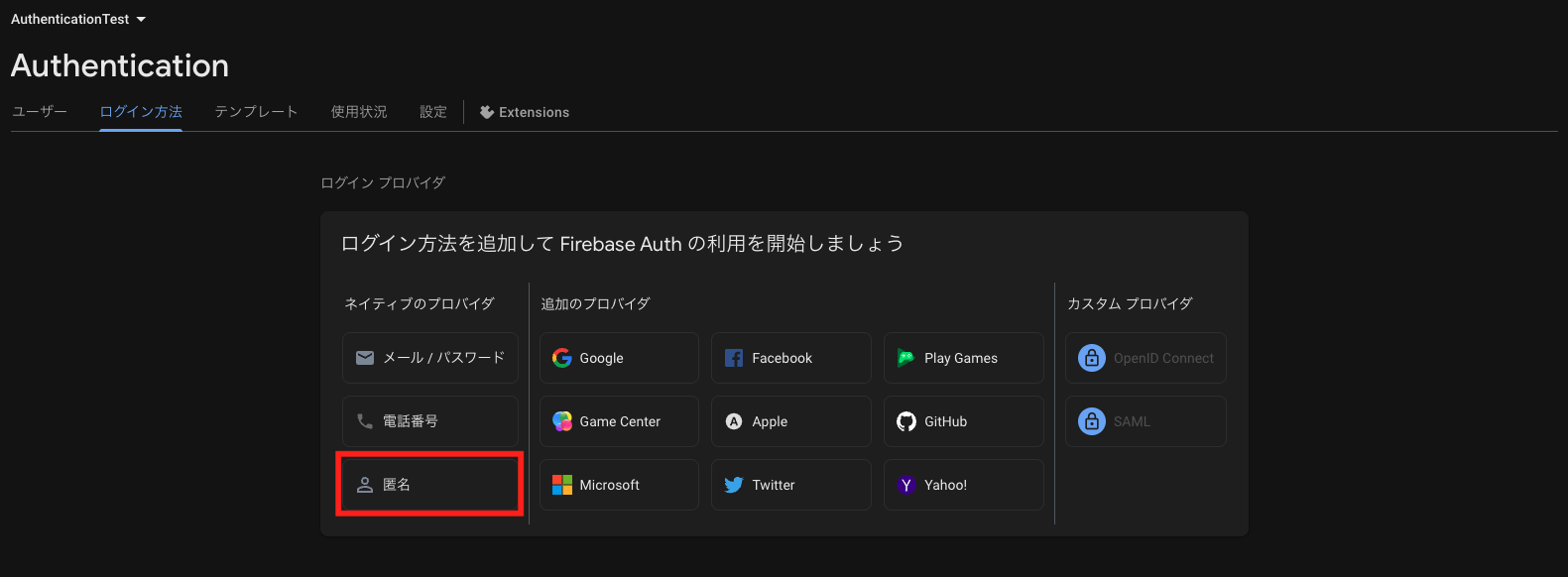Choose the Facebook provider
Viewport: 1568px width, 577px height.
(791, 358)
